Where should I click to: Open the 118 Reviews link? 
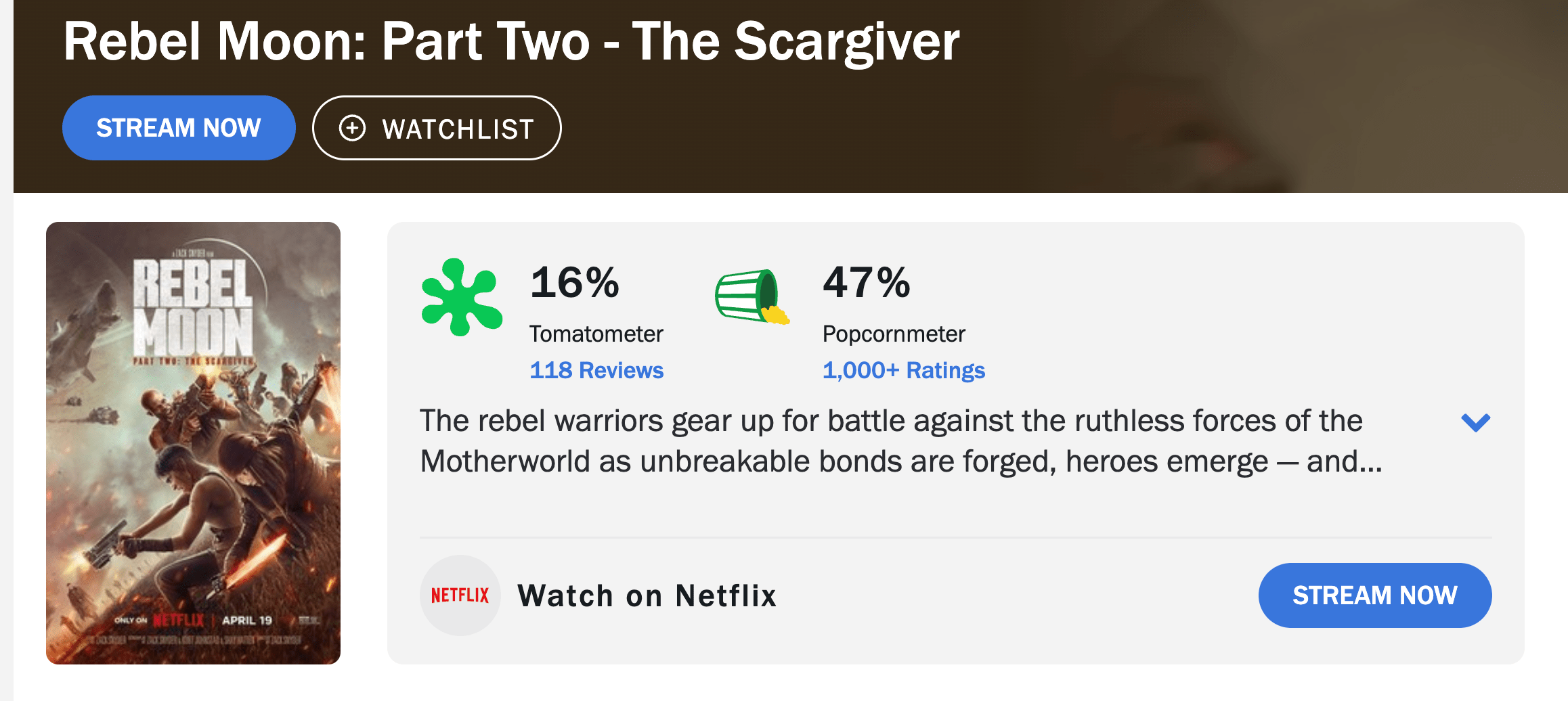click(596, 370)
